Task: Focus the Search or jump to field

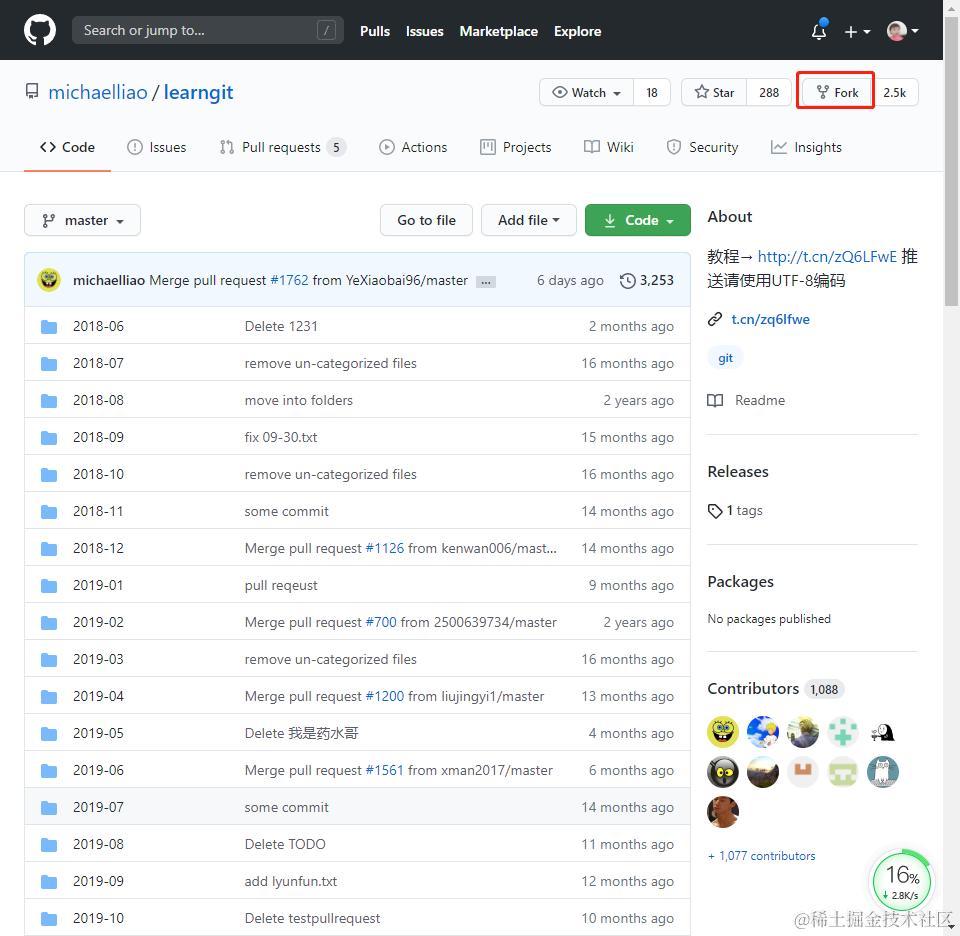Action: click(208, 30)
